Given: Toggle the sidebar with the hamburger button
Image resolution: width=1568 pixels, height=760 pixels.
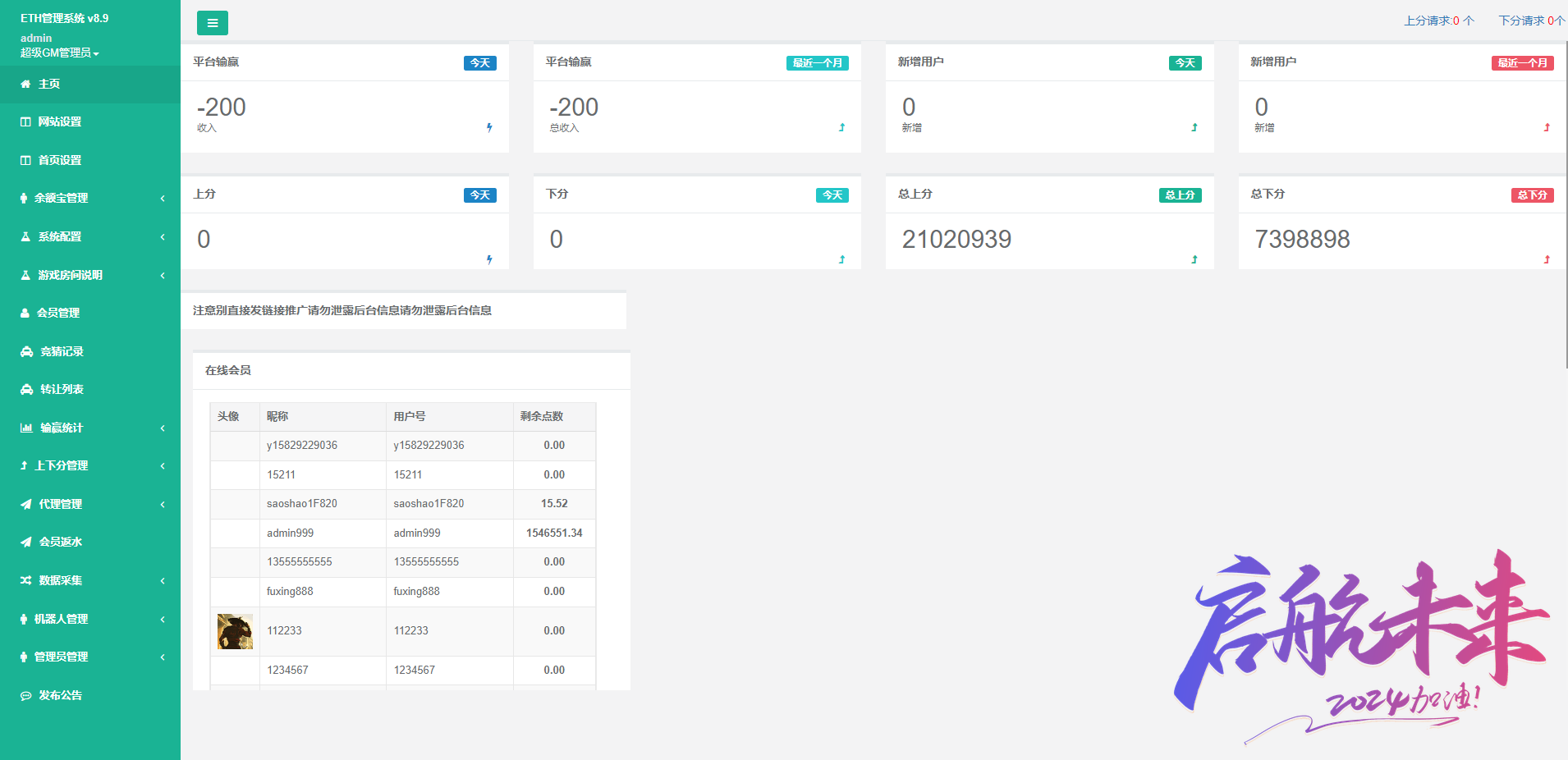Looking at the screenshot, I should coord(213,23).
